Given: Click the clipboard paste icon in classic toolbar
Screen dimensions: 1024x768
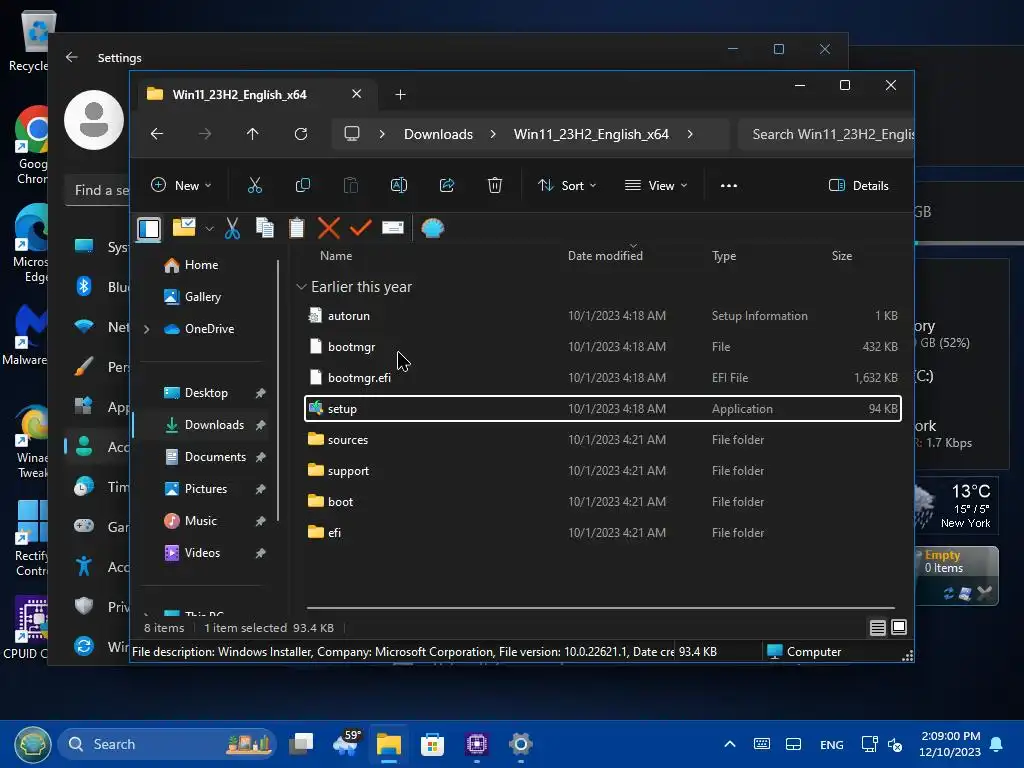Looking at the screenshot, I should coord(296,228).
